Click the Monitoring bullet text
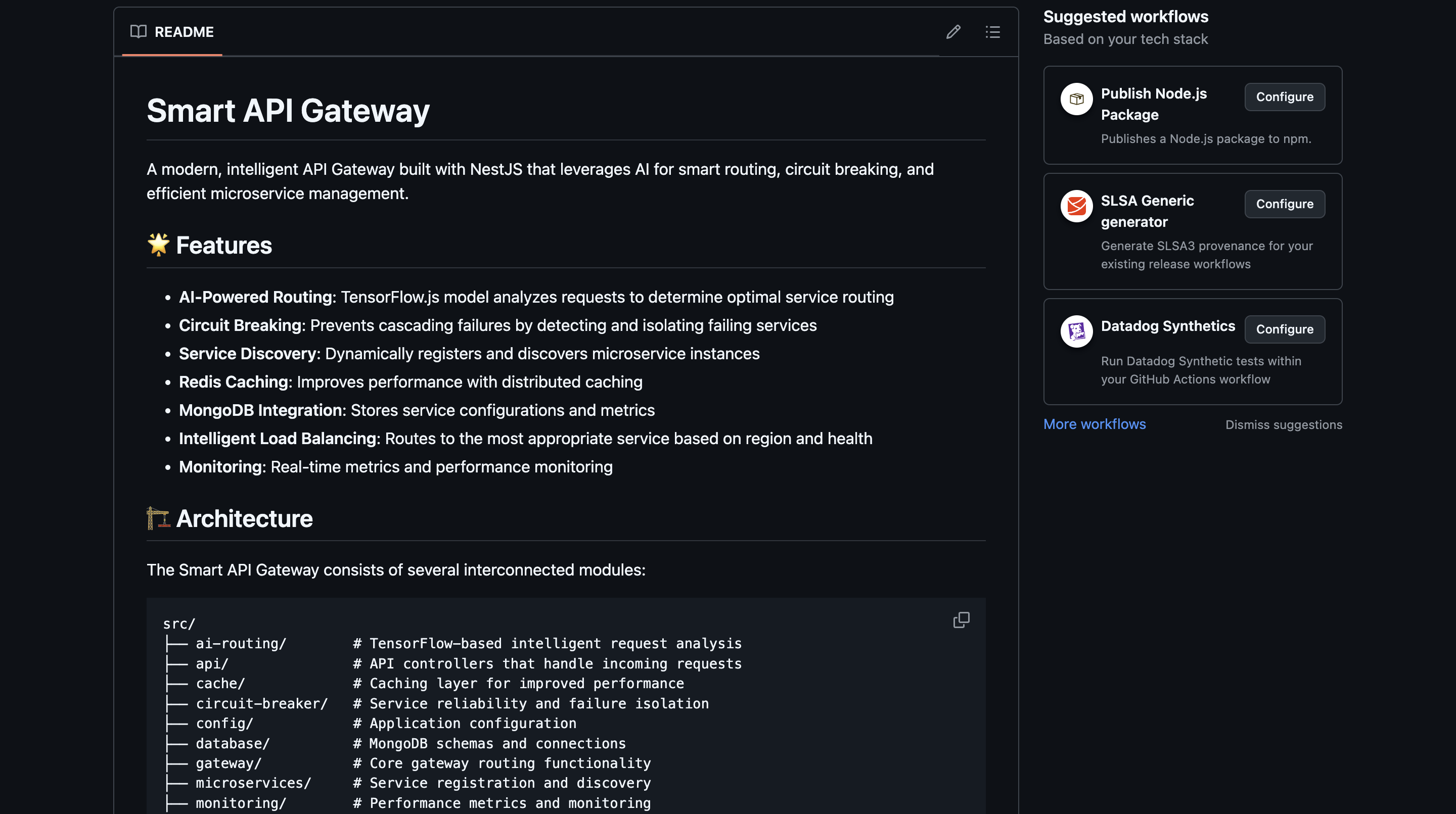The width and height of the screenshot is (1456, 814). click(x=396, y=466)
